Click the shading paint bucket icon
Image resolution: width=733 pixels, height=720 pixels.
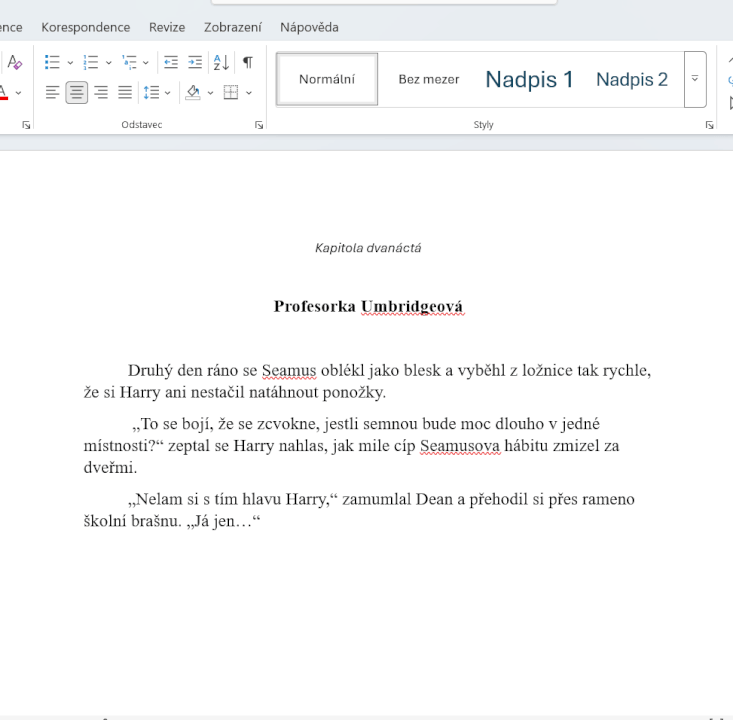click(x=193, y=92)
